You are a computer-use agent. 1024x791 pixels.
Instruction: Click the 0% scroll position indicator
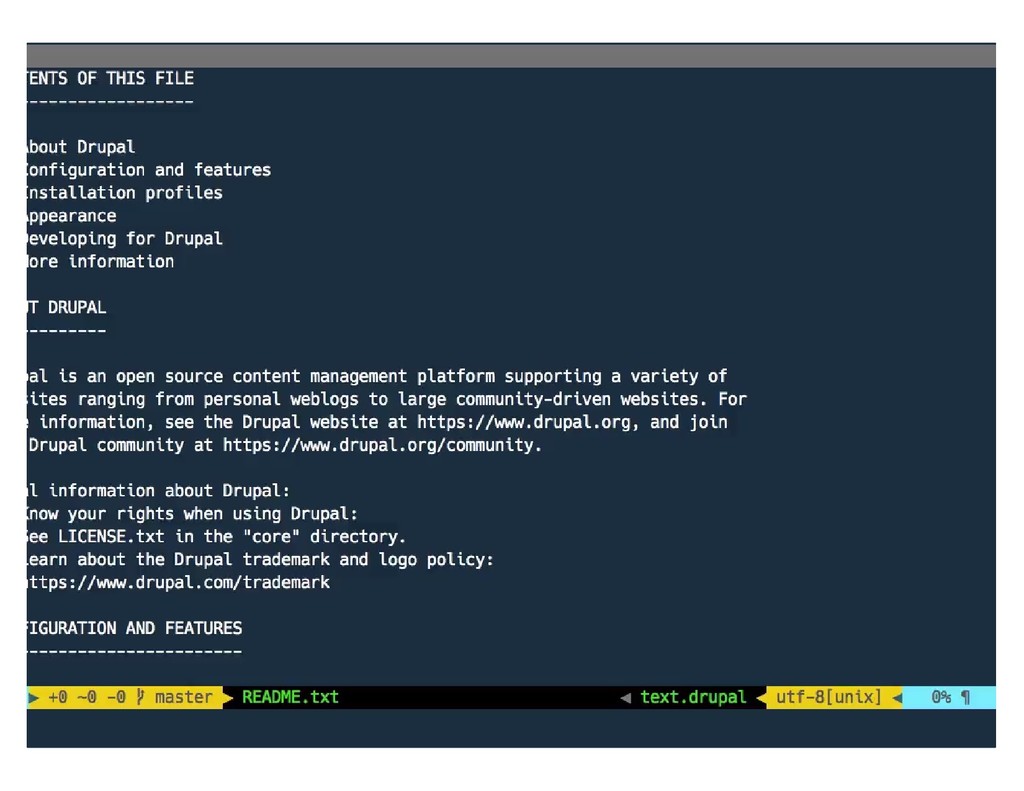point(941,697)
